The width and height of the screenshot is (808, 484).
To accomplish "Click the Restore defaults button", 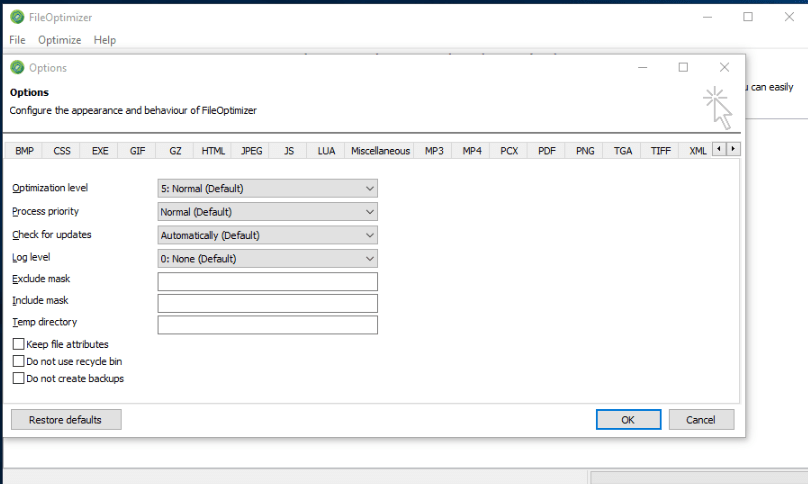I will [66, 420].
